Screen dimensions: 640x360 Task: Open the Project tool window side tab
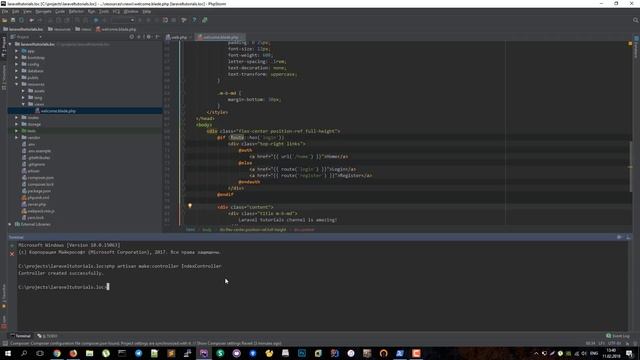(4, 47)
